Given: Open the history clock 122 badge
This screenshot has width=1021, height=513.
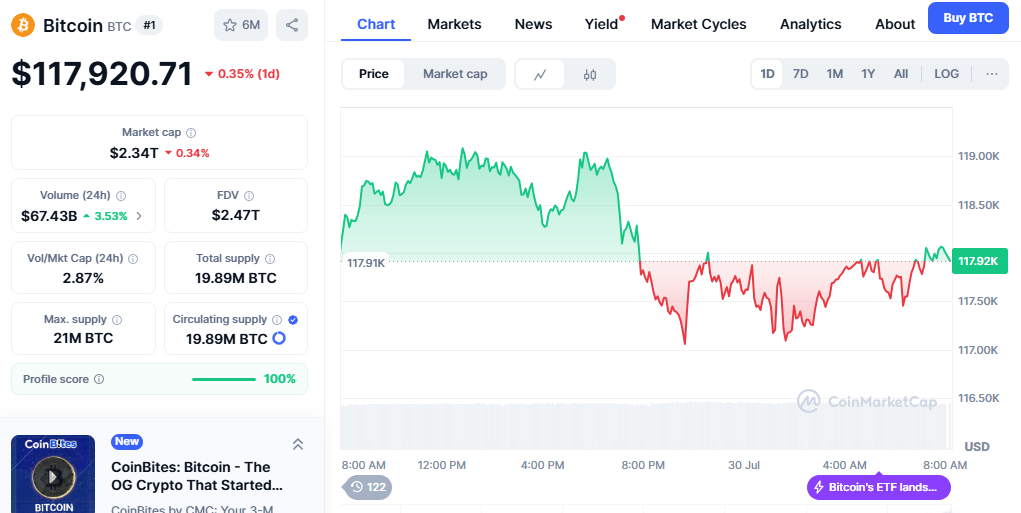Looking at the screenshot, I should coord(367,487).
